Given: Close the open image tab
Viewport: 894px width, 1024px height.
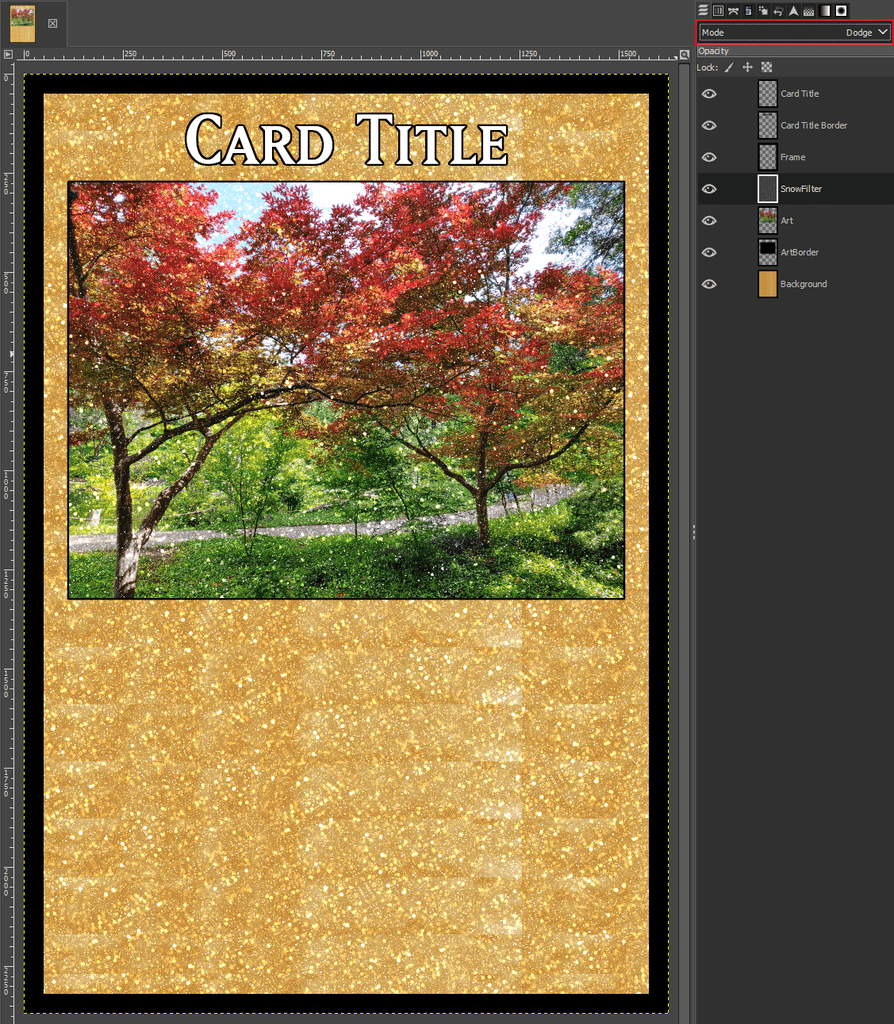Looking at the screenshot, I should [53, 23].
